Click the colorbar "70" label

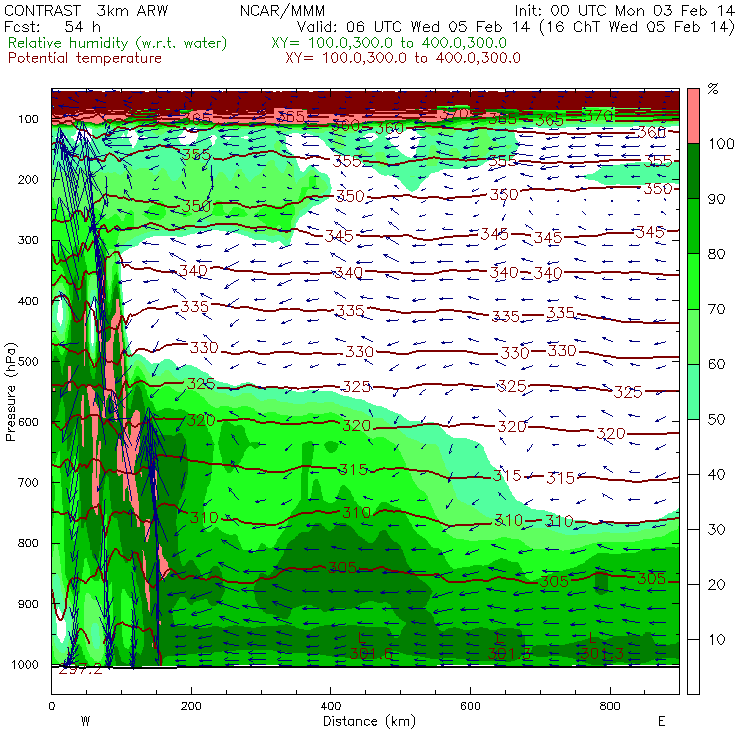click(x=717, y=309)
